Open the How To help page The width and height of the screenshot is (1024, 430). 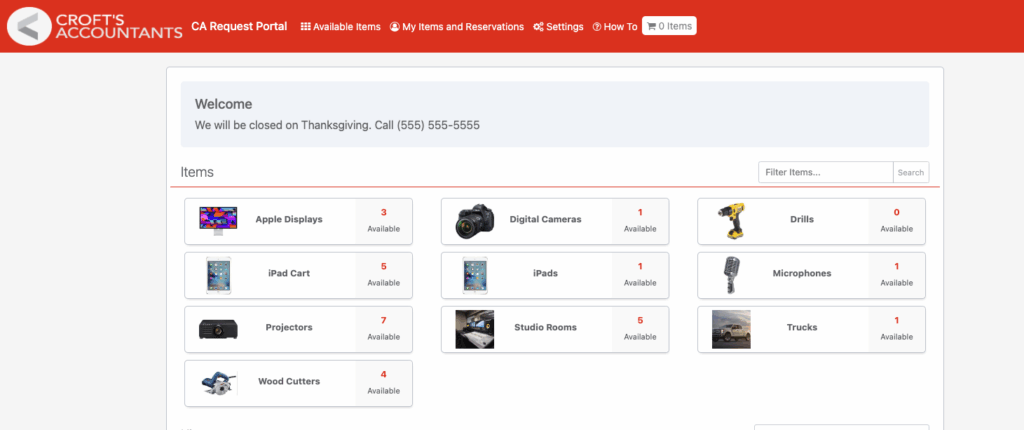click(614, 27)
